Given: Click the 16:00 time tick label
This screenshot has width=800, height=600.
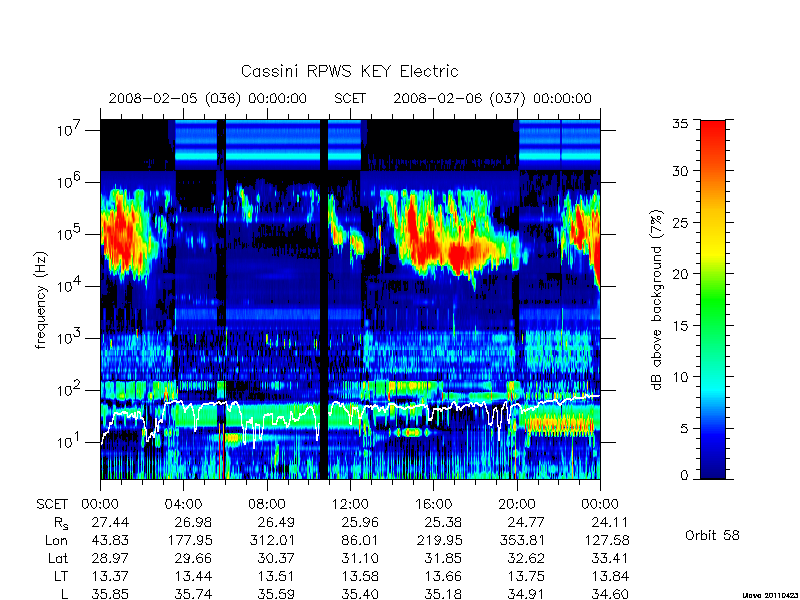Looking at the screenshot, I should 434,505.
